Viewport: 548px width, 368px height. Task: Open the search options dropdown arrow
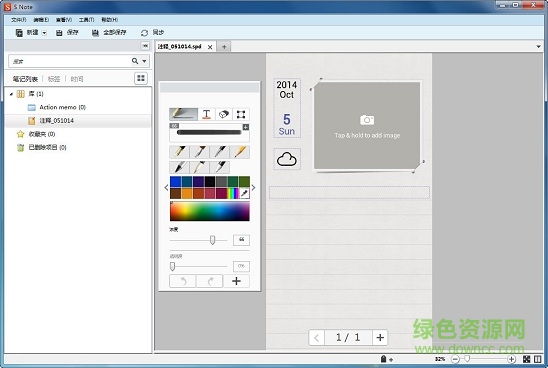click(x=144, y=61)
